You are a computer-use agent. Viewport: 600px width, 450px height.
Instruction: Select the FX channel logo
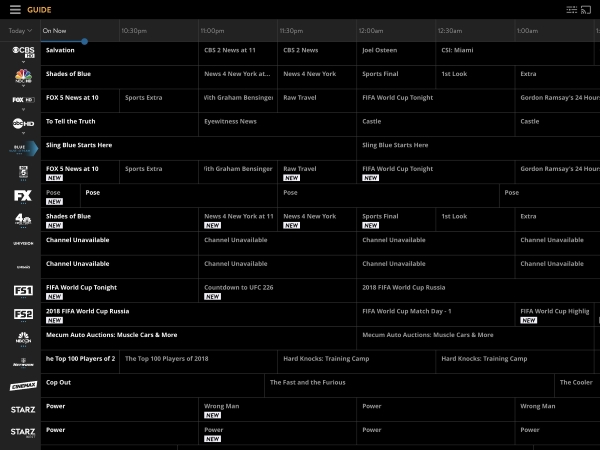[x=22, y=196]
